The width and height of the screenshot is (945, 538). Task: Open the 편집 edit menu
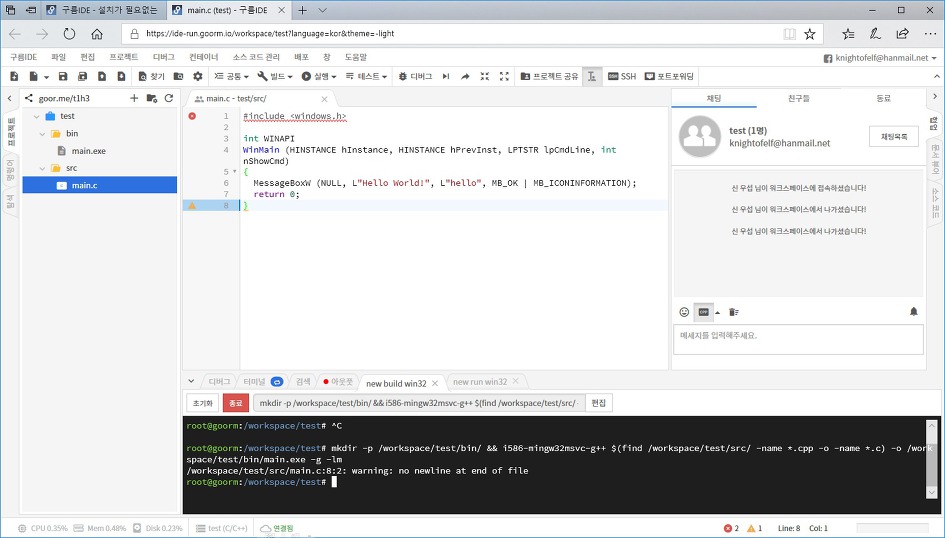click(87, 57)
